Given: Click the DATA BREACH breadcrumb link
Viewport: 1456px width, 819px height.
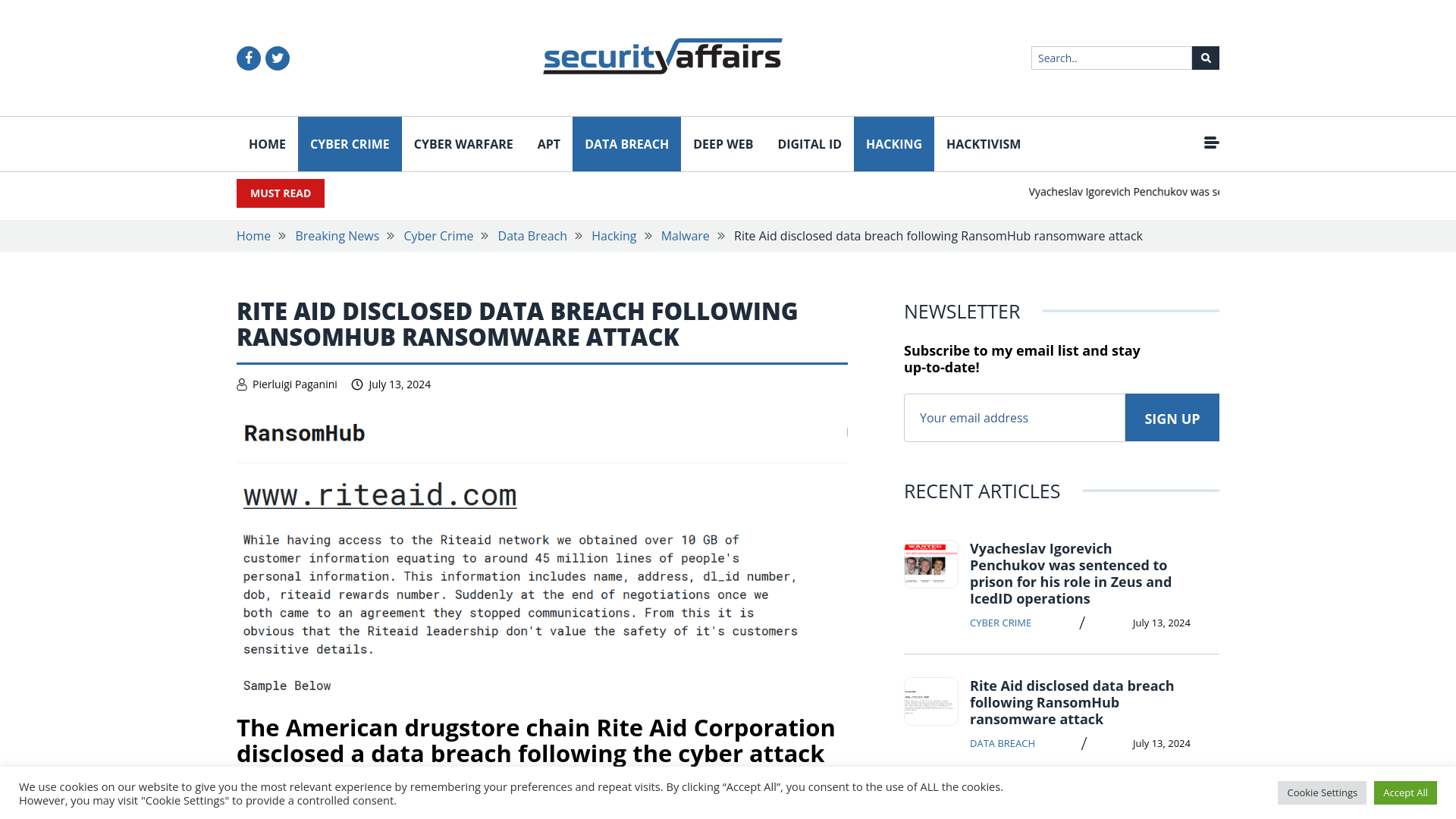Looking at the screenshot, I should coord(532,236).
